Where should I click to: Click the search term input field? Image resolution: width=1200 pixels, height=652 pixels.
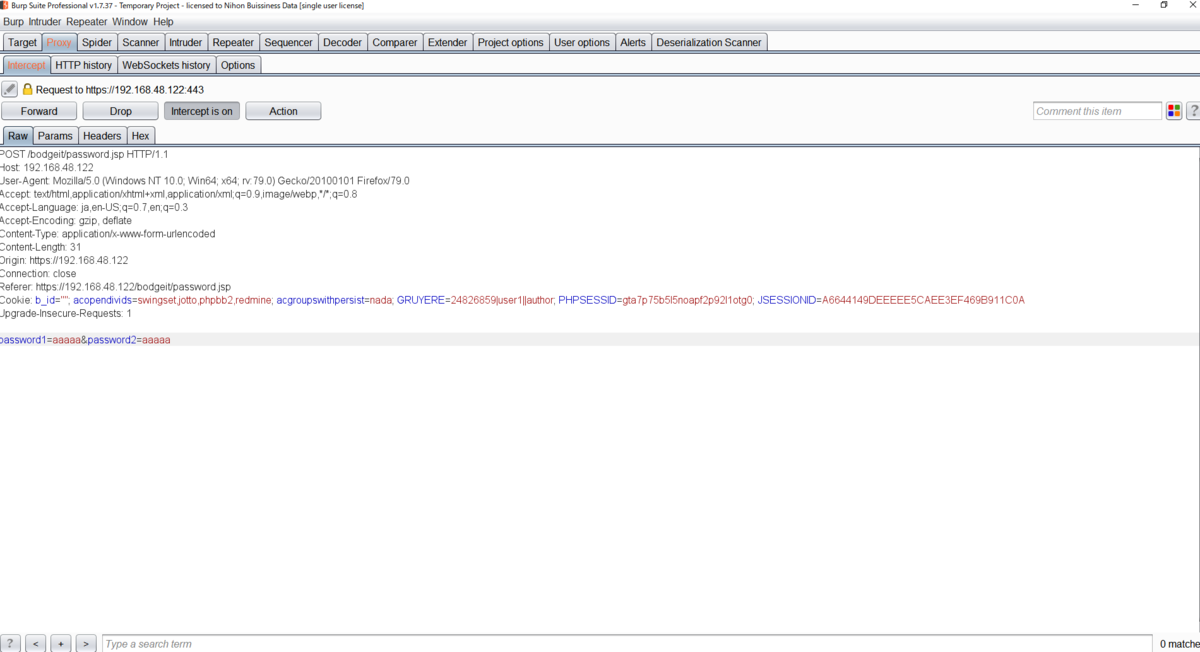point(626,644)
